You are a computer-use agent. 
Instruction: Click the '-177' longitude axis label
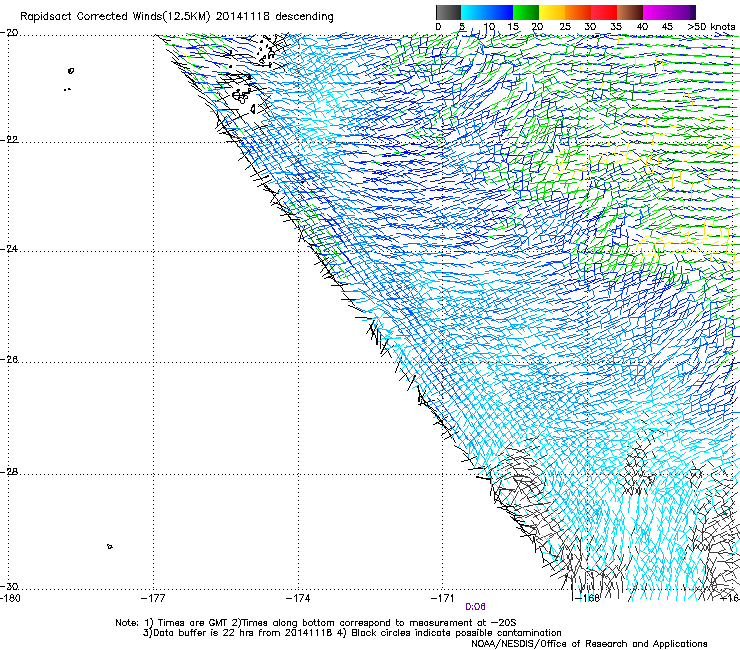pos(153,599)
